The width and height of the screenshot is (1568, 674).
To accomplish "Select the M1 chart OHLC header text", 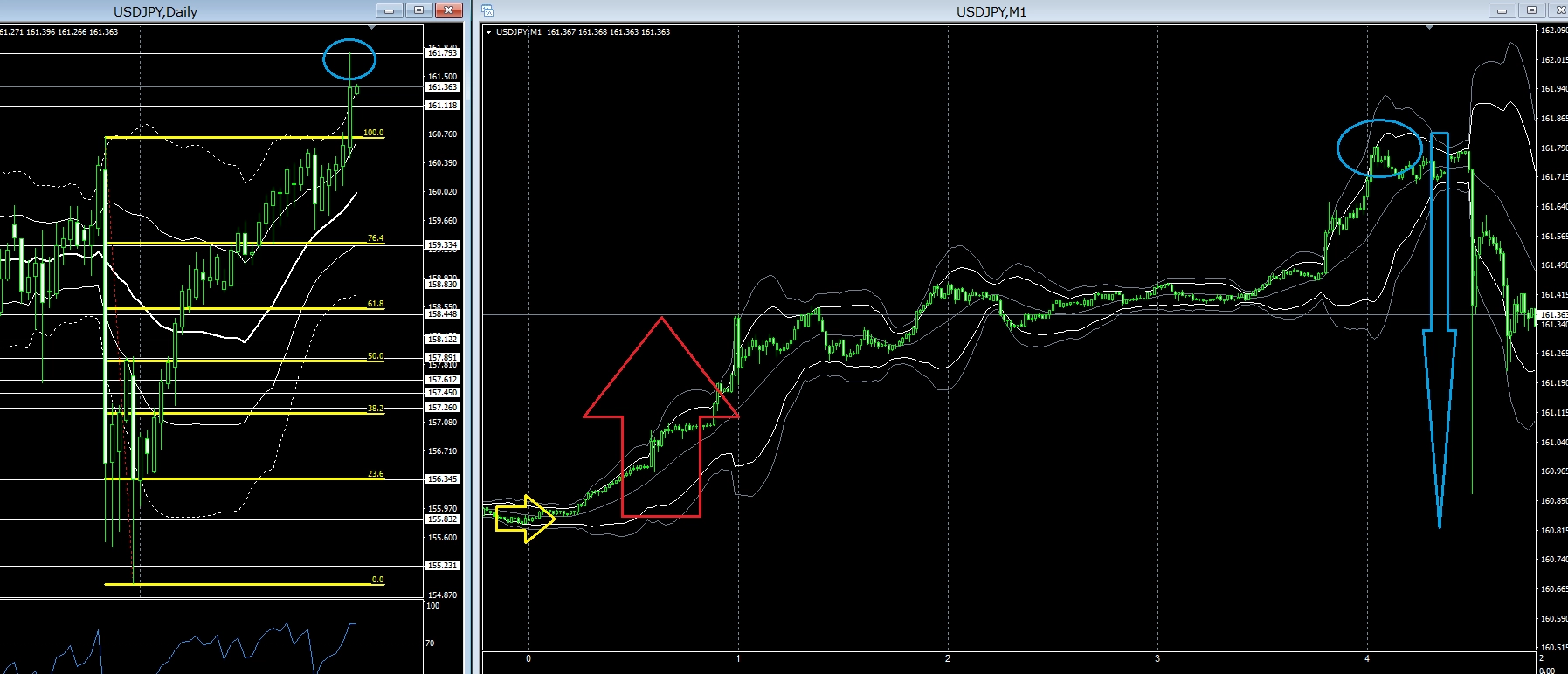I will 583,32.
